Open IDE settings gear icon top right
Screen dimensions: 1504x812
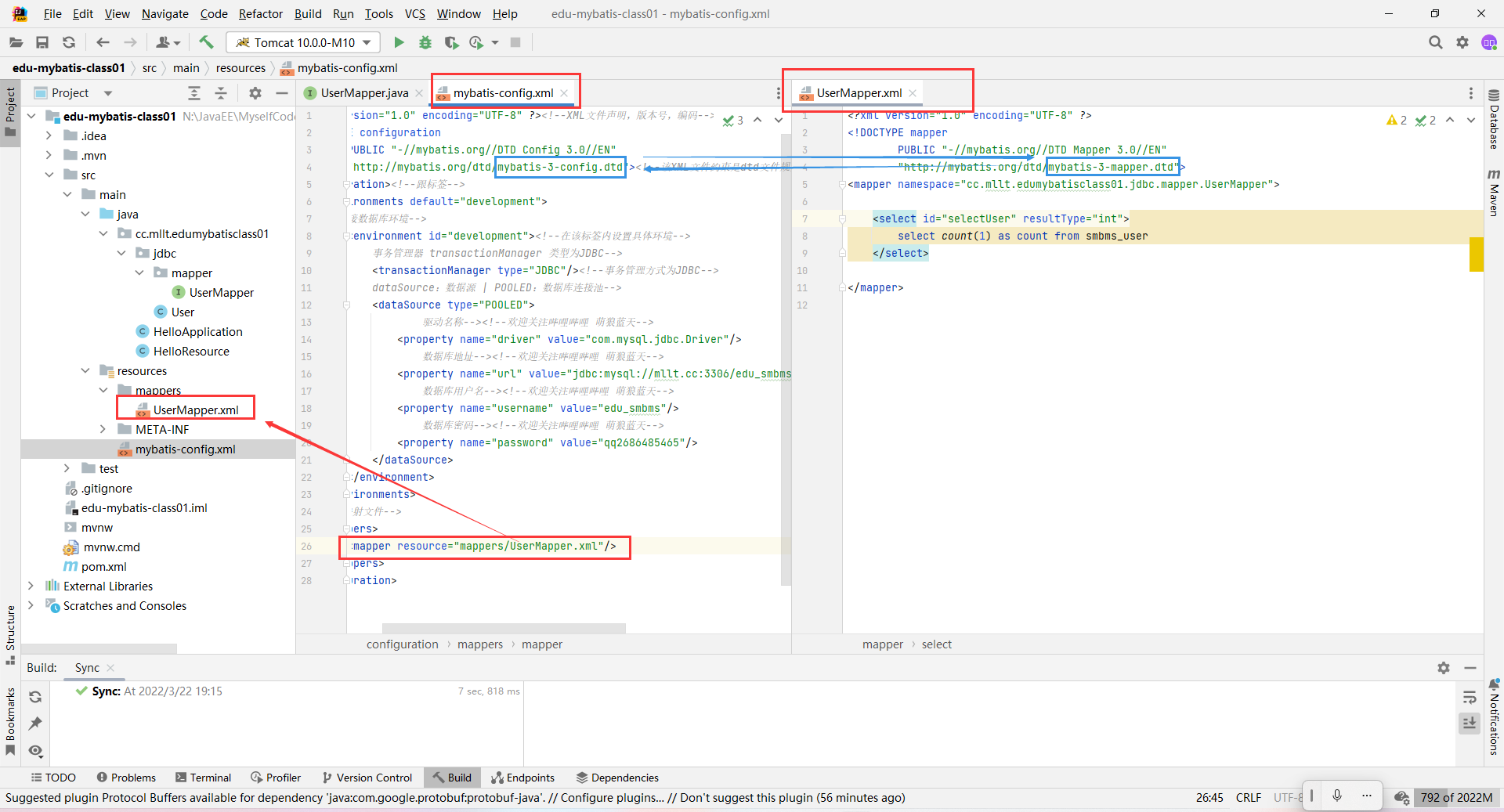click(1462, 42)
